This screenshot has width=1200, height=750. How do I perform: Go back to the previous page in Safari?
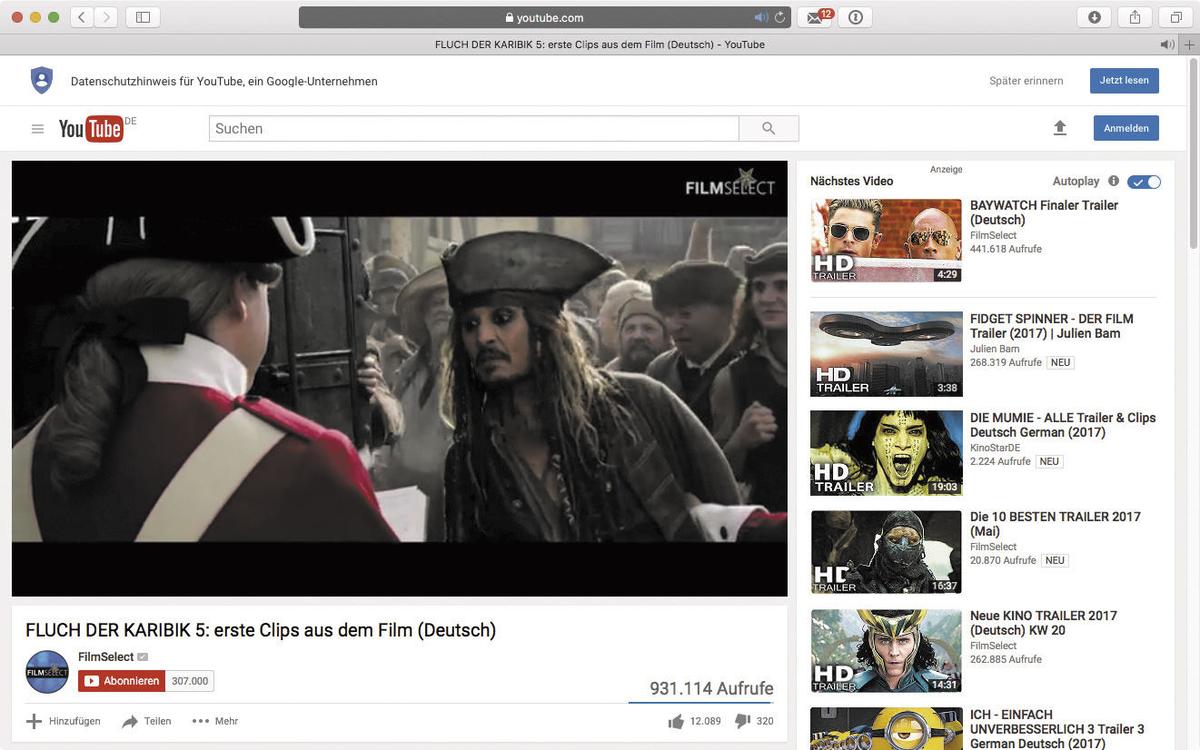tap(82, 17)
